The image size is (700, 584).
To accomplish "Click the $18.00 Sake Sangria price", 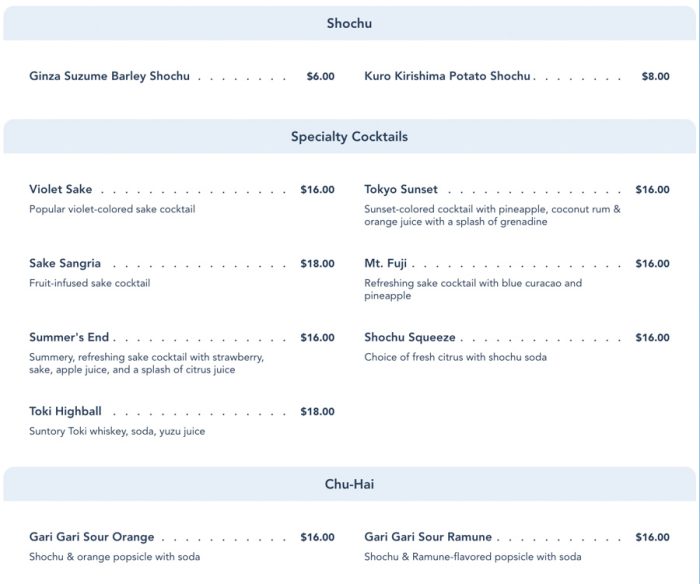I will 317,264.
